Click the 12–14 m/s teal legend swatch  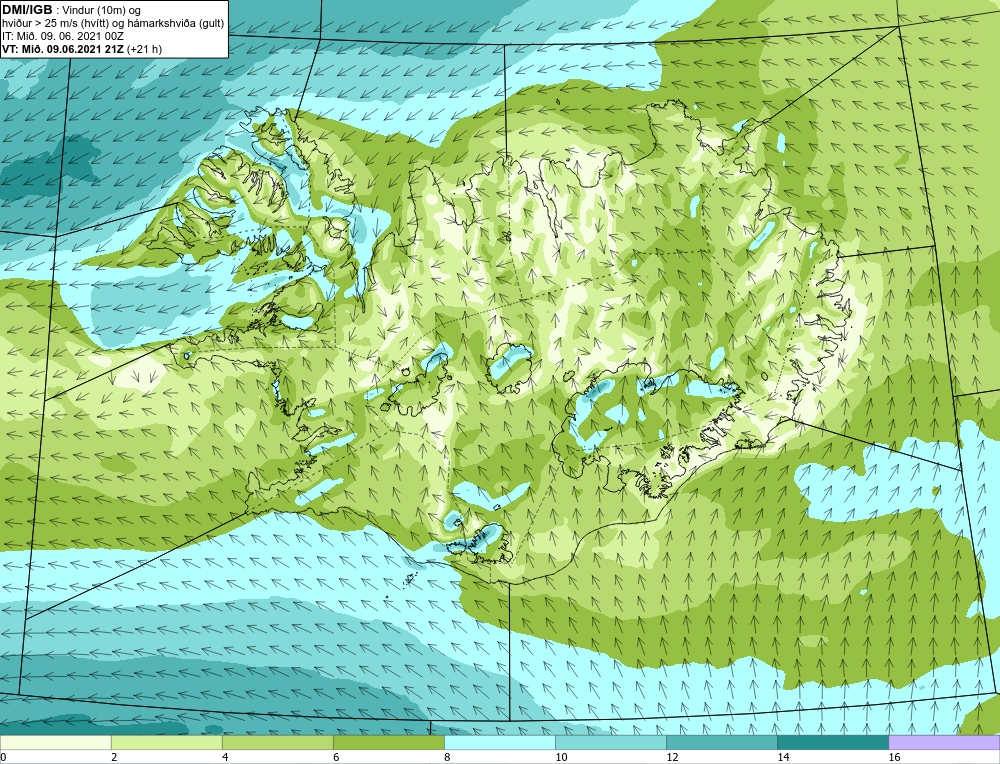(721, 742)
